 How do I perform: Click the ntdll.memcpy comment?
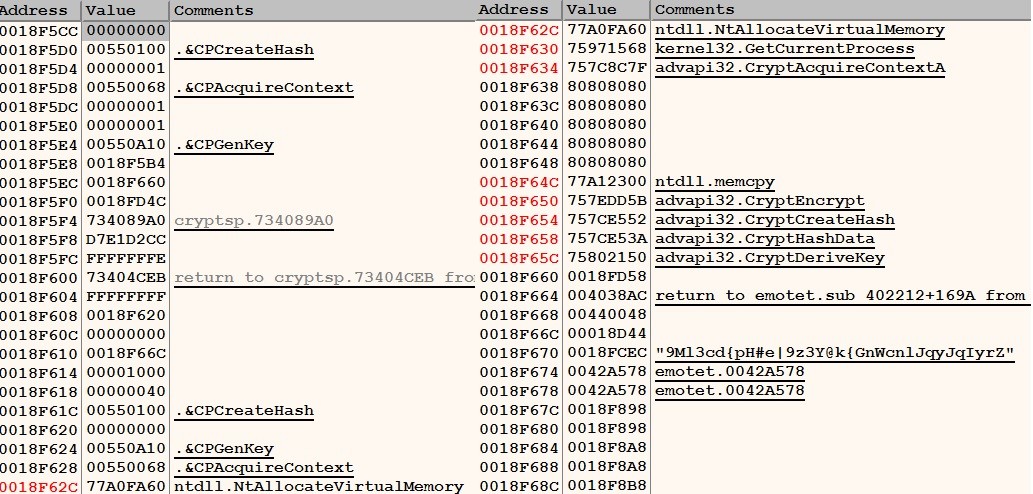pos(715,182)
